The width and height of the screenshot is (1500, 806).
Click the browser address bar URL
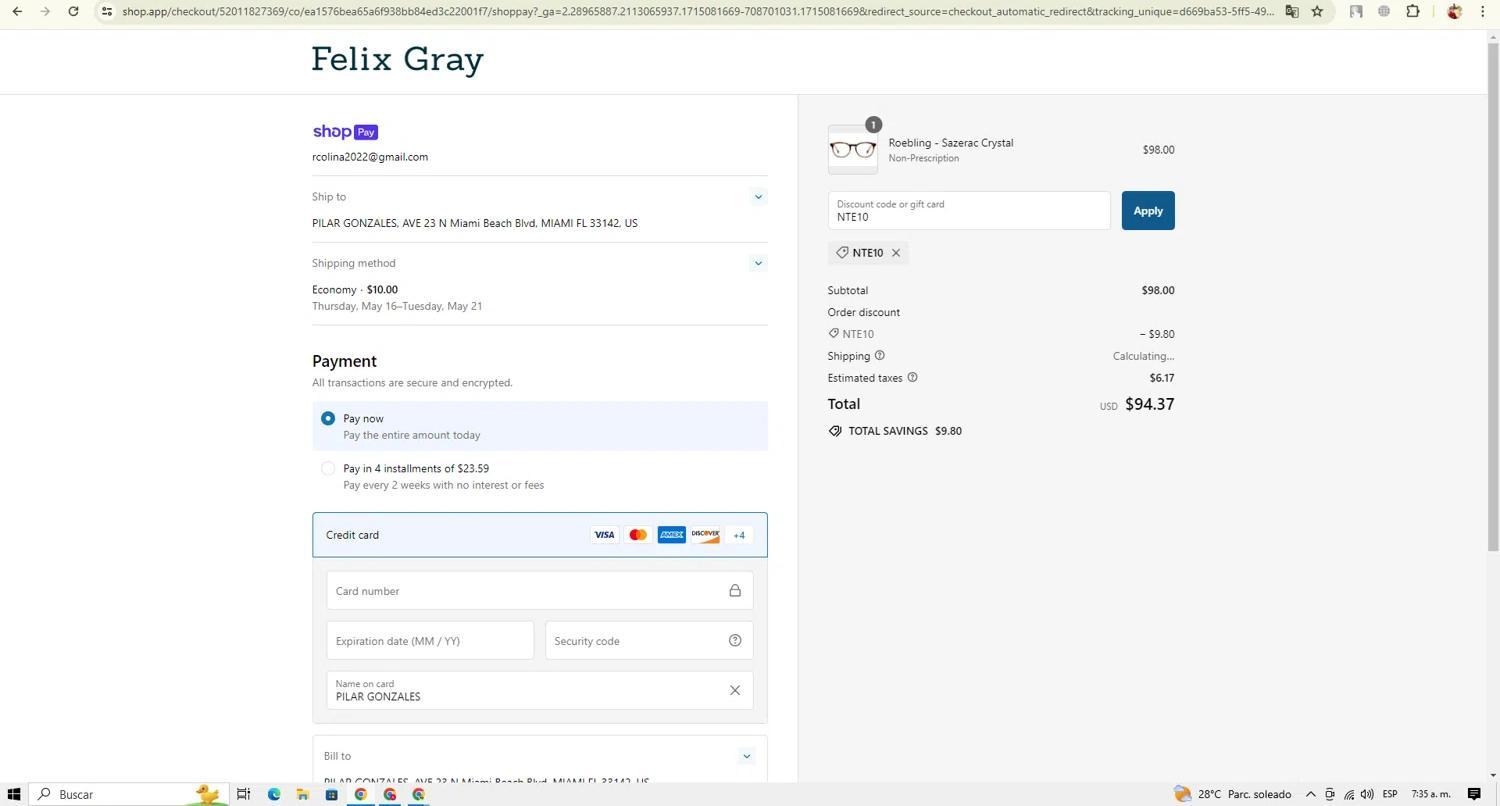[698, 11]
